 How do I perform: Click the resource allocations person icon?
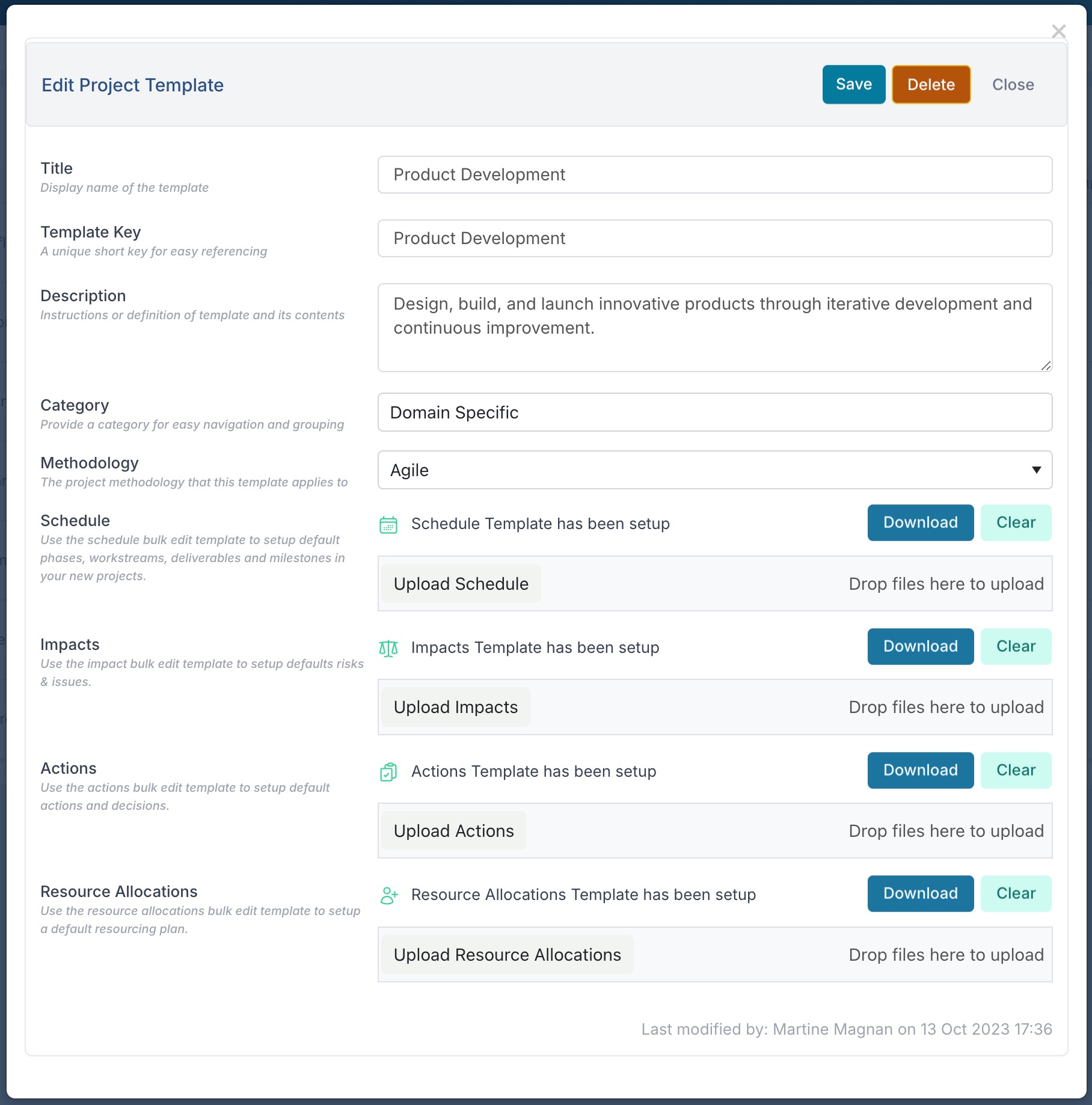pyautogui.click(x=389, y=895)
